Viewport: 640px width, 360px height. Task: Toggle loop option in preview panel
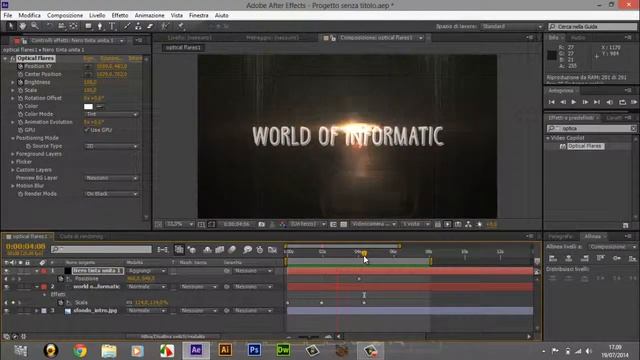(622, 102)
